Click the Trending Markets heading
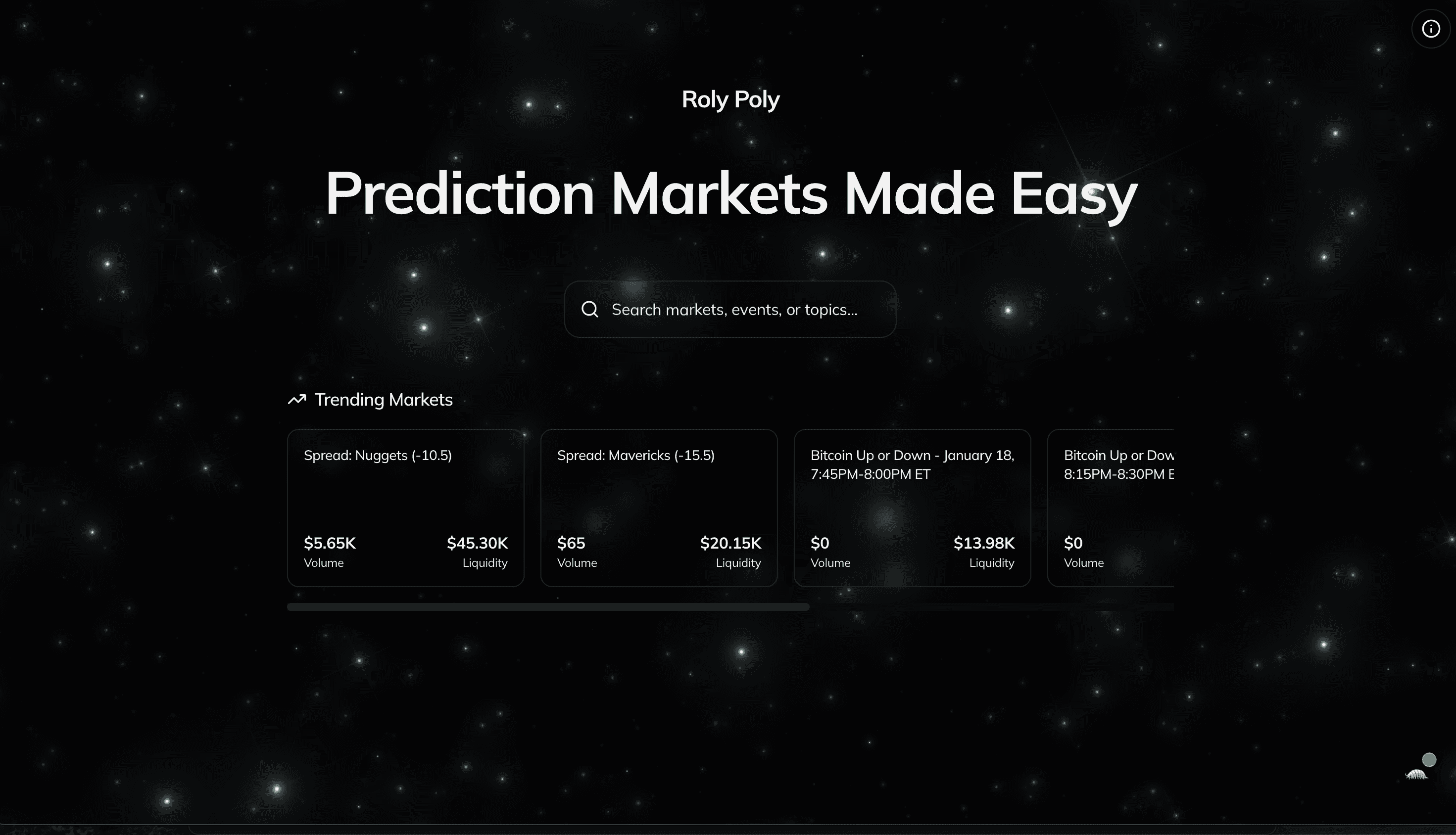Image resolution: width=1456 pixels, height=835 pixels. (x=383, y=399)
